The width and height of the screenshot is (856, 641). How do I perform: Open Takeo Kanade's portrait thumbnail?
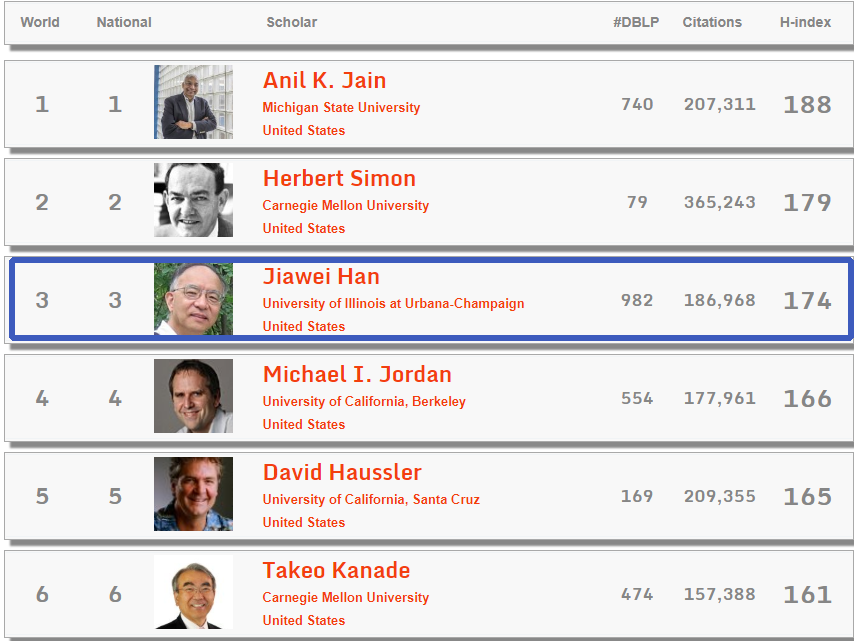[x=193, y=592]
